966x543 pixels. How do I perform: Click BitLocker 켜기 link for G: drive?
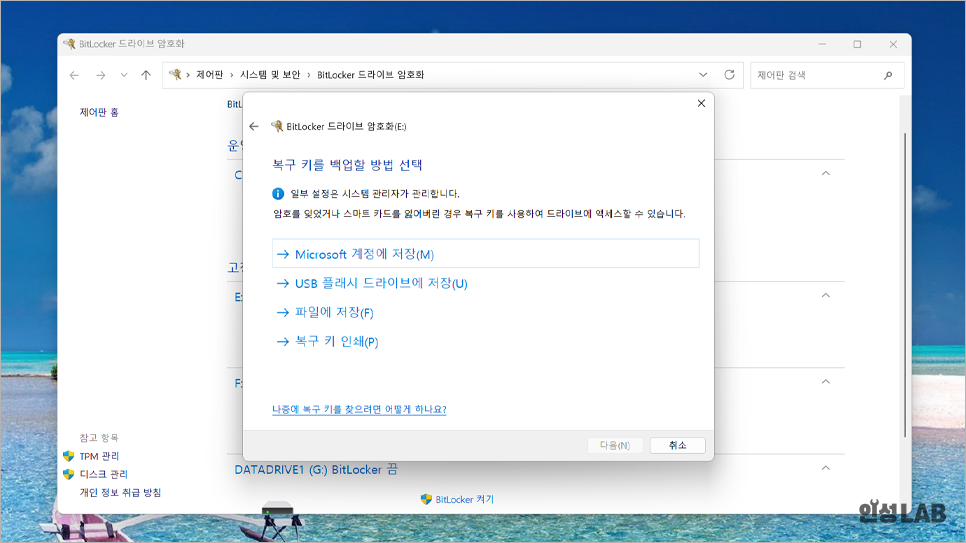(x=465, y=499)
